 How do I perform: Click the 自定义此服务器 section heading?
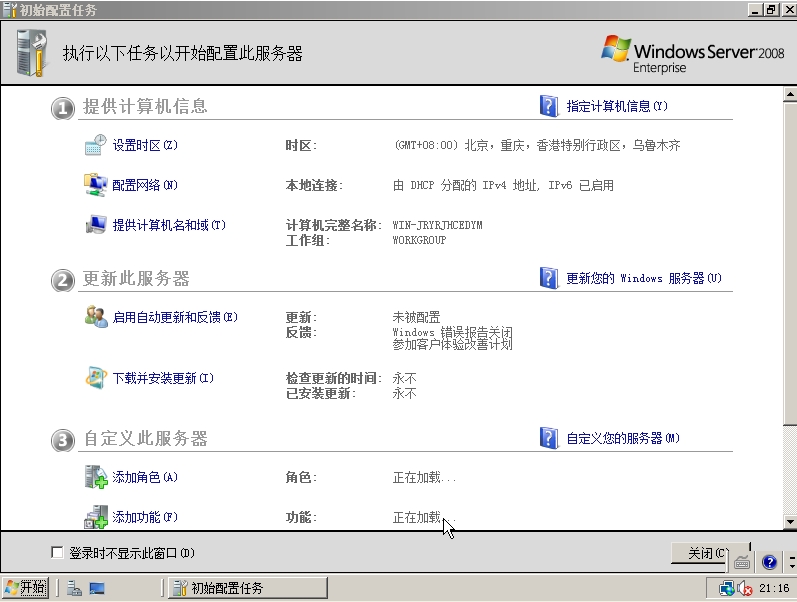pyautogui.click(x=145, y=438)
